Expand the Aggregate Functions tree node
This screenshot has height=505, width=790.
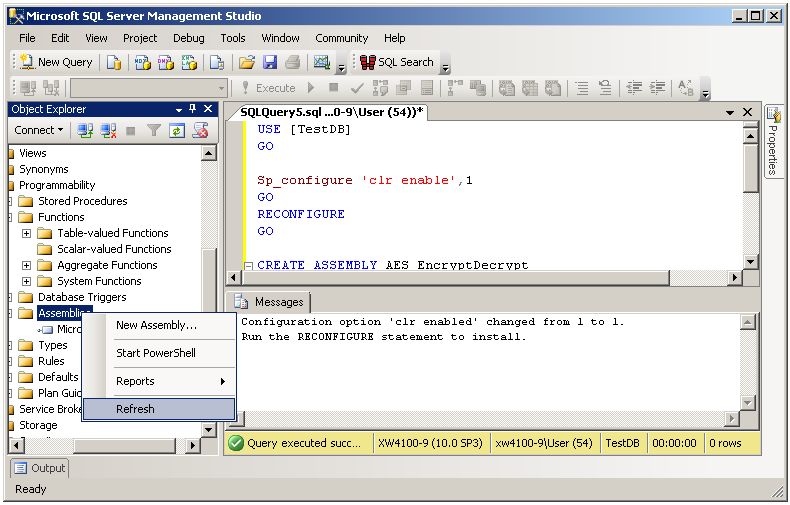pos(27,265)
